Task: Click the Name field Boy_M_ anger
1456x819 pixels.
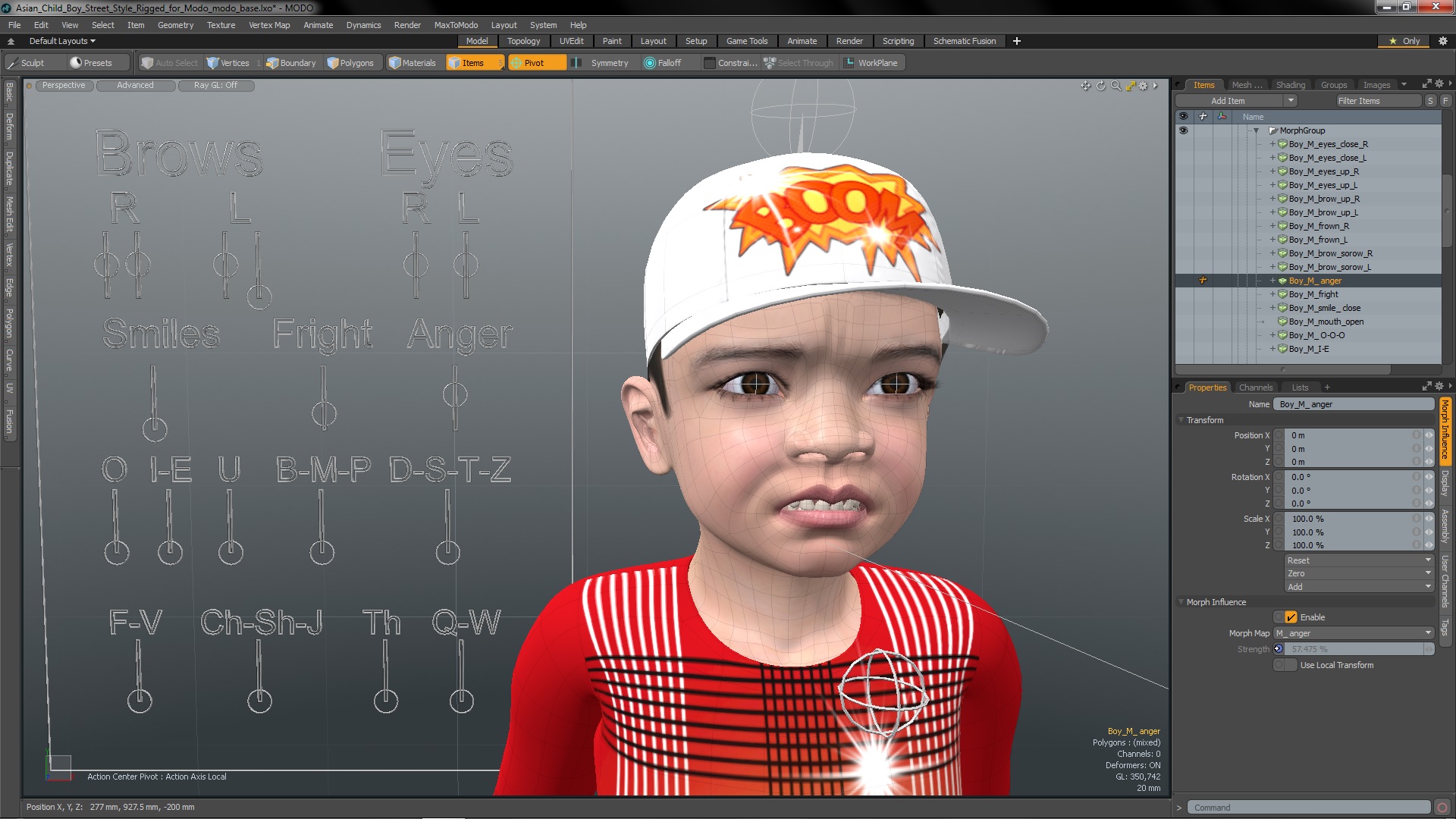Action: [x=1354, y=404]
